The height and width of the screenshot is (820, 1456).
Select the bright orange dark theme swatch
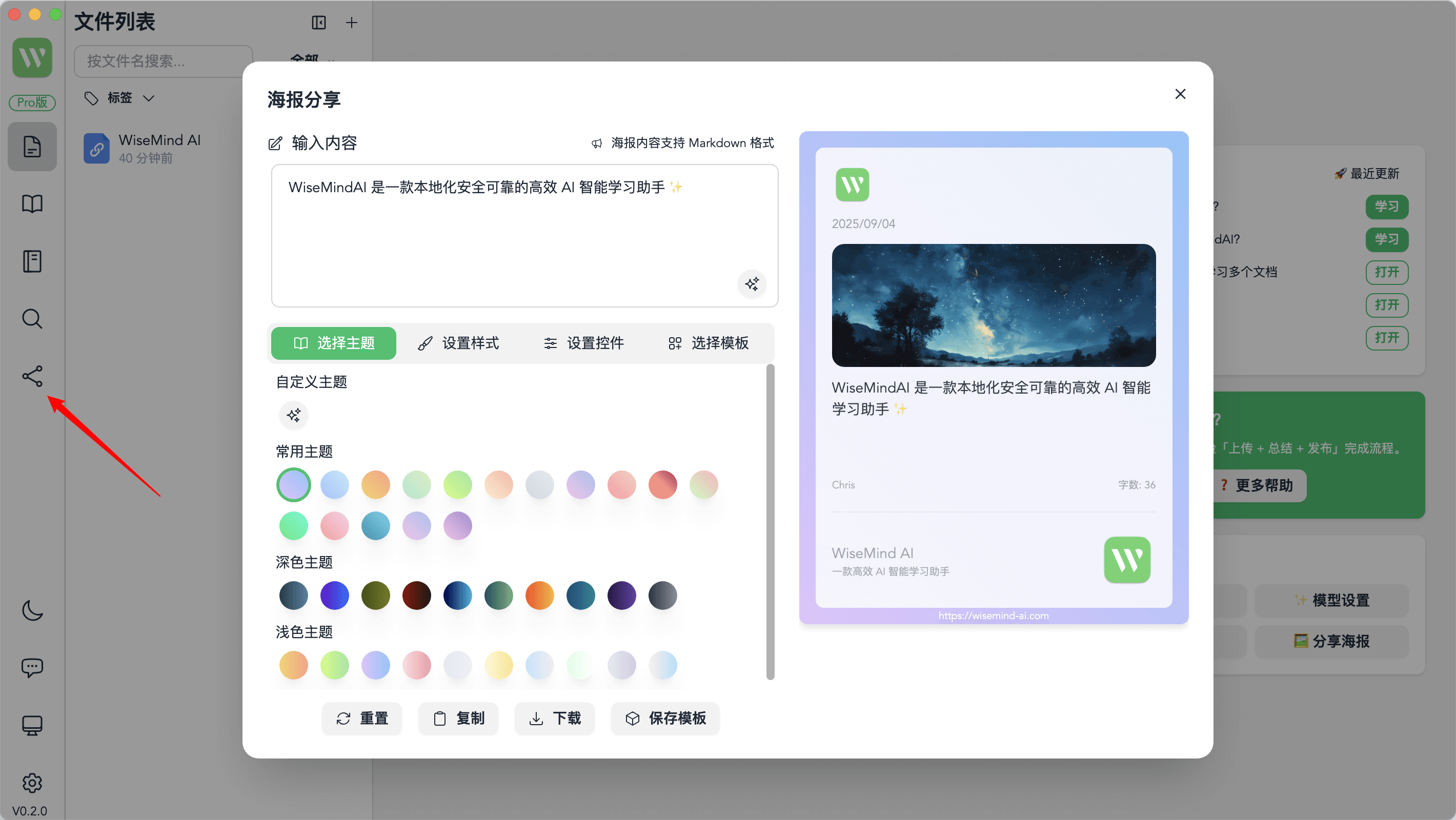(x=540, y=596)
